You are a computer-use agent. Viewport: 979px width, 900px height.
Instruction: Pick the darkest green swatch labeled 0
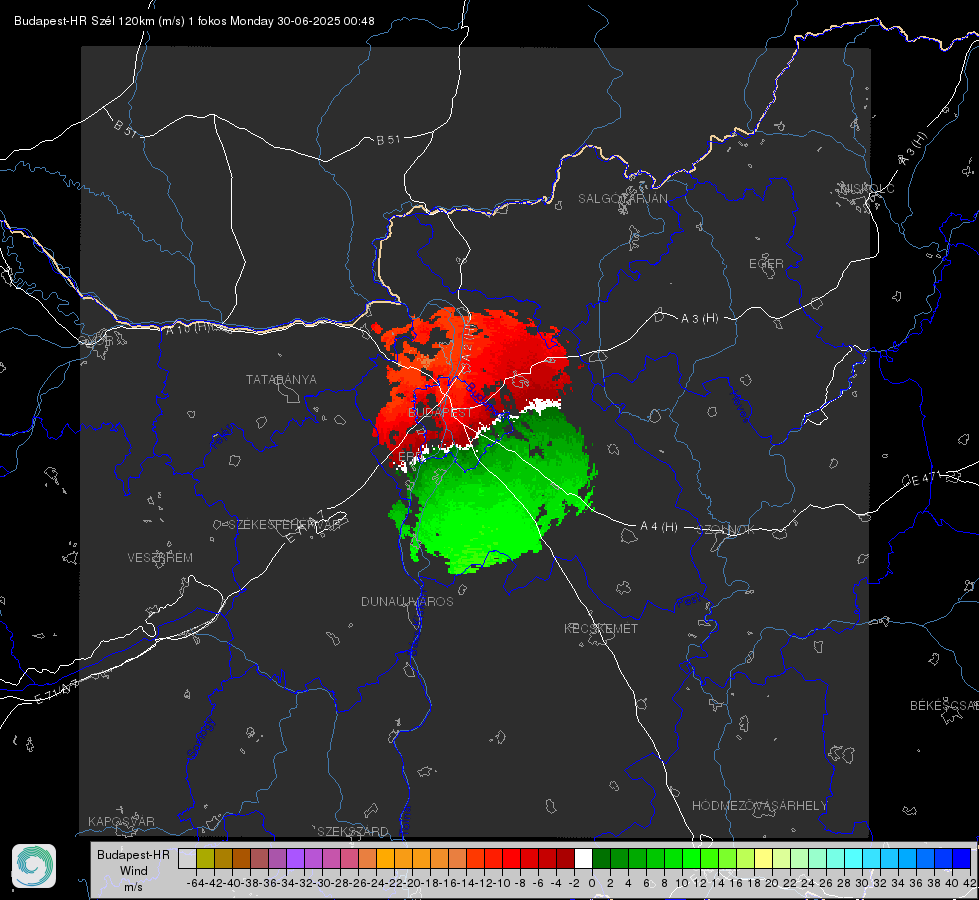(x=601, y=858)
